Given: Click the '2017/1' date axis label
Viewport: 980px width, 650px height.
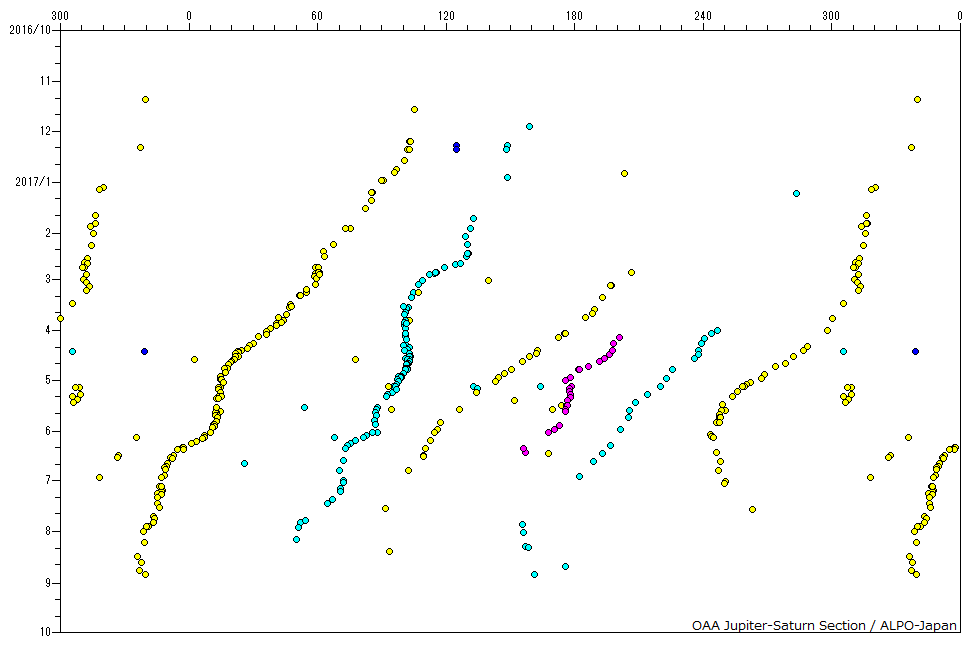Looking at the screenshot, I should [x=32, y=182].
